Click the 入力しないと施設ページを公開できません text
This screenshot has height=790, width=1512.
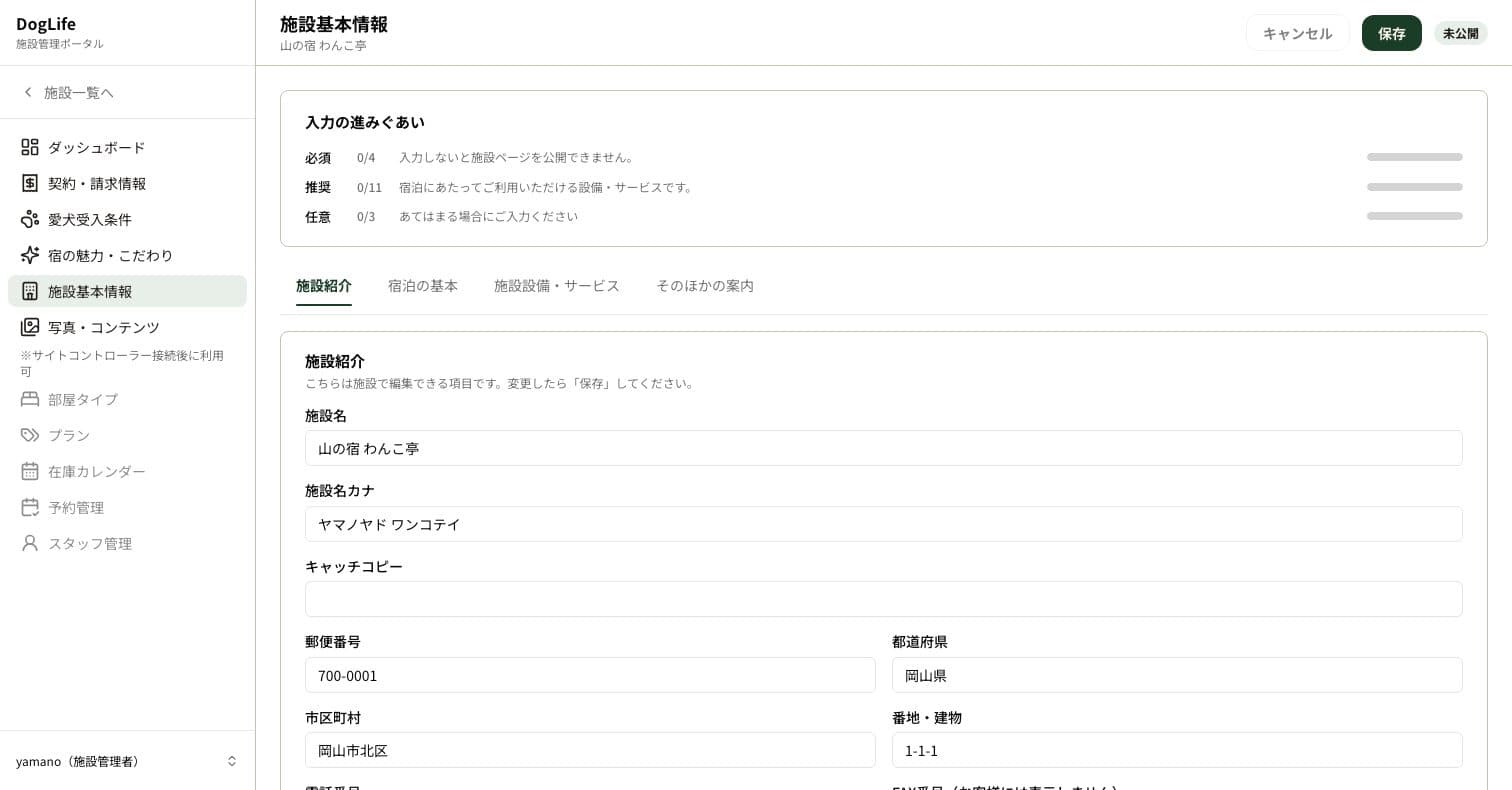click(516, 157)
